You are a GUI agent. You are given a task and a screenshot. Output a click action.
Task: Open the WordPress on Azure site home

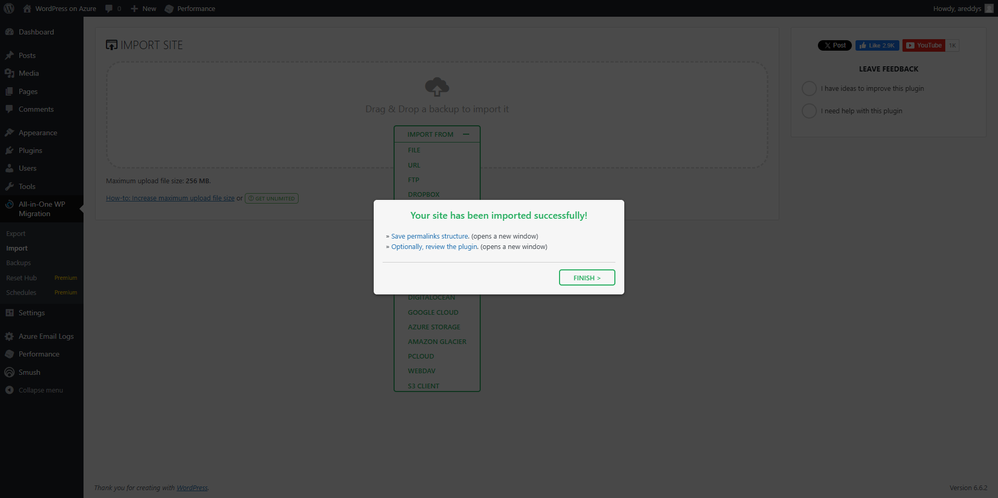(59, 8)
